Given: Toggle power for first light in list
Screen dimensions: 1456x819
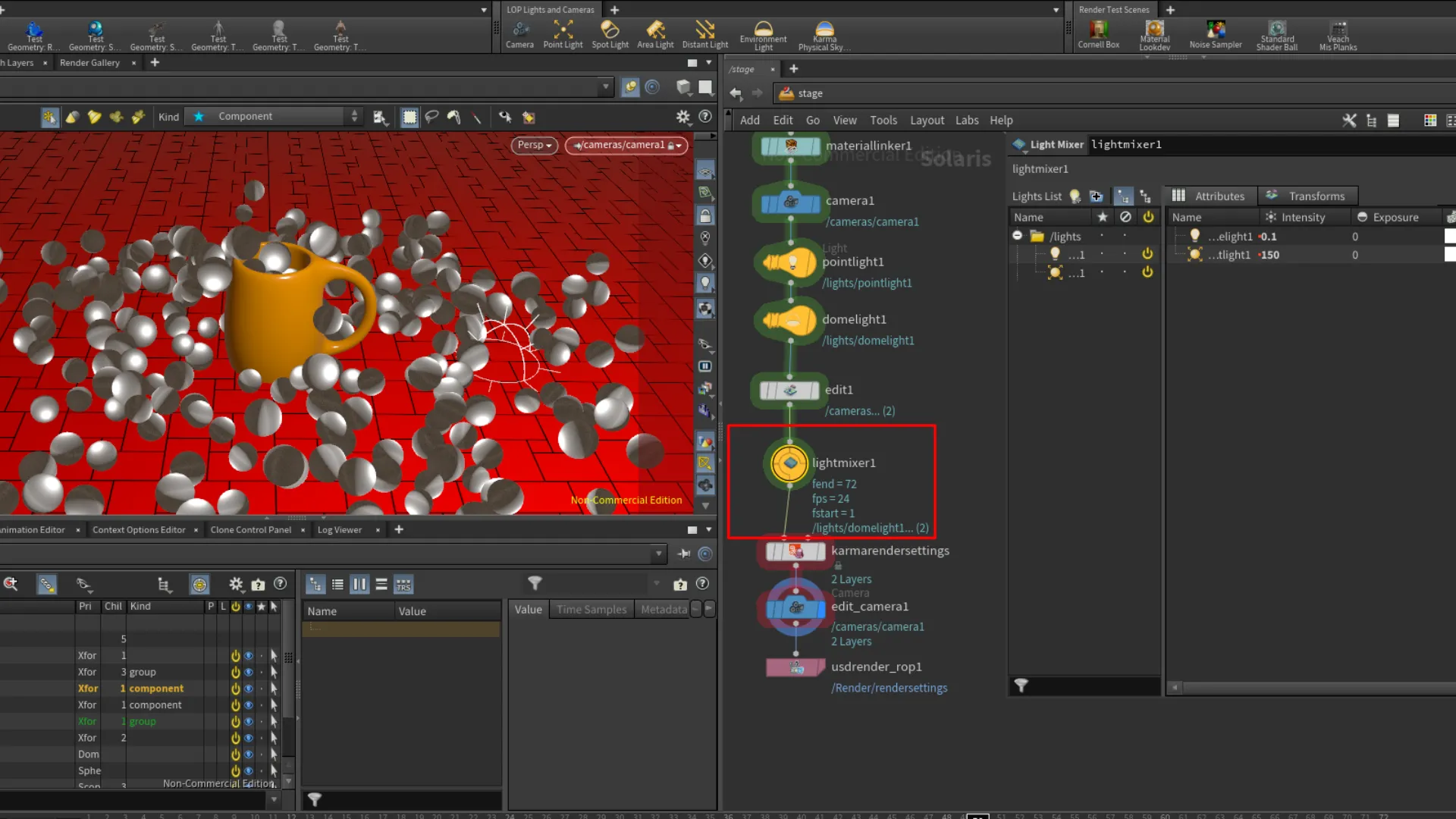Looking at the screenshot, I should tap(1147, 254).
